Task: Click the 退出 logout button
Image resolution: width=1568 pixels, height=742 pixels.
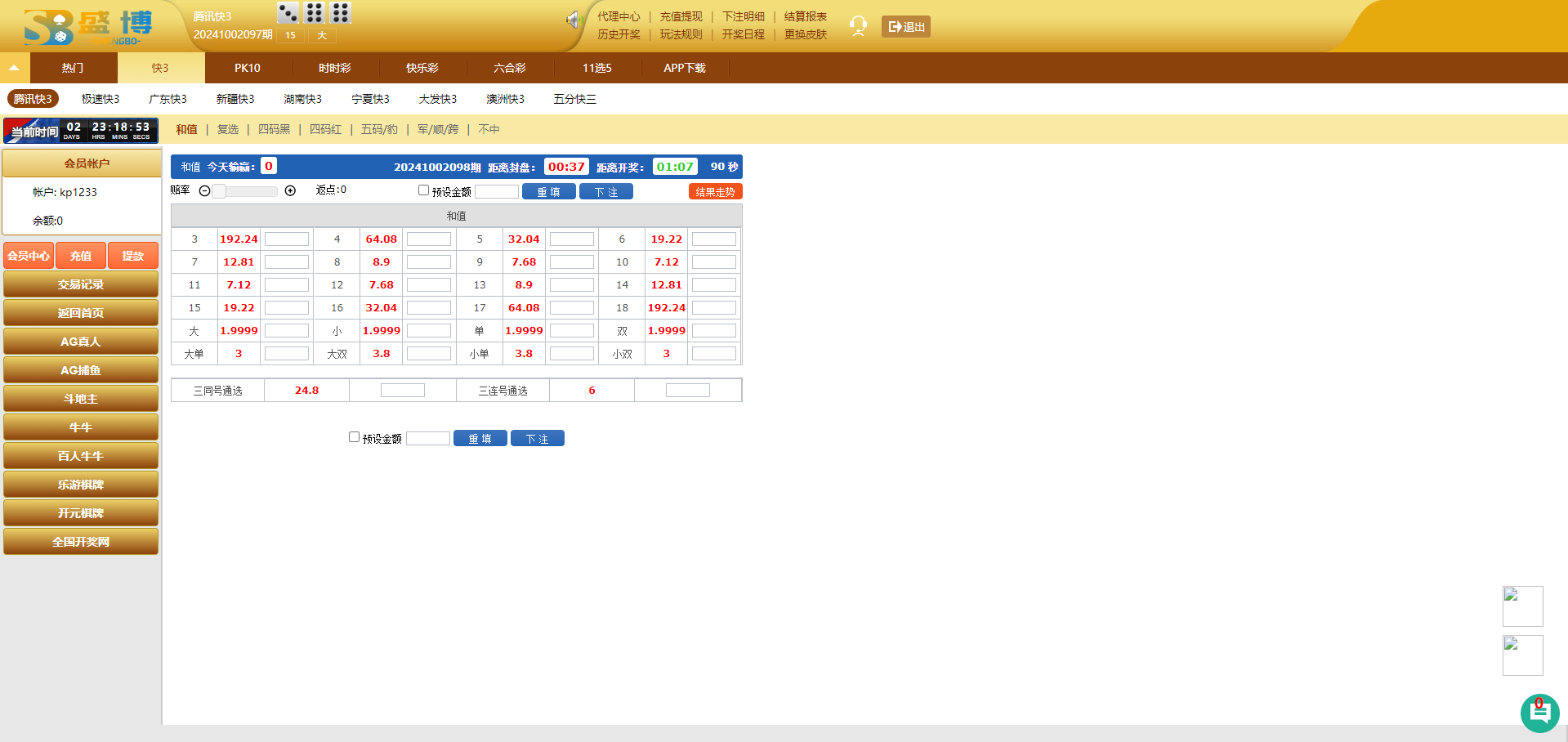Action: click(905, 27)
